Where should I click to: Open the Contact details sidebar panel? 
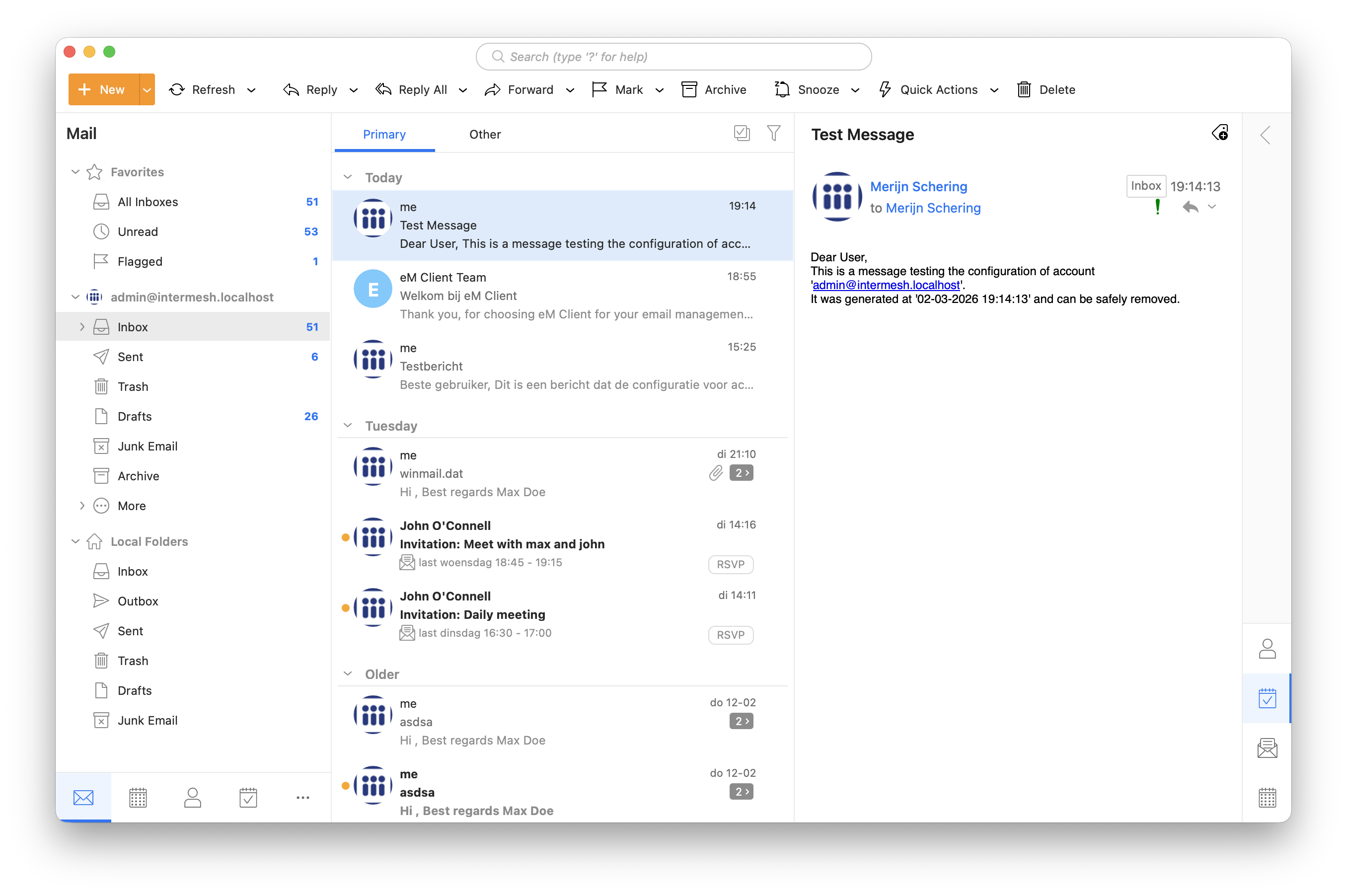(x=1268, y=648)
